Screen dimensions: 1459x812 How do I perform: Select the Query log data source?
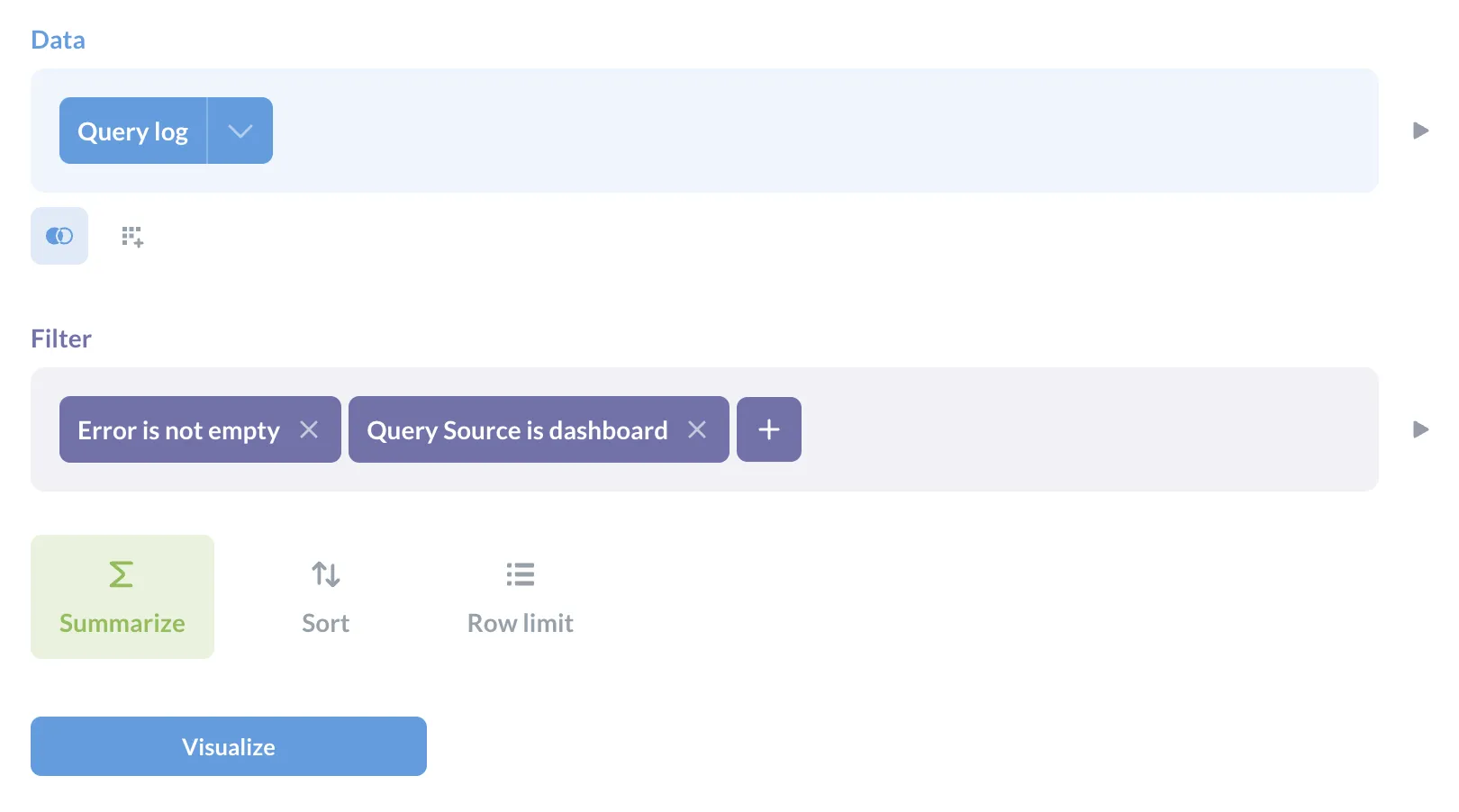point(131,130)
